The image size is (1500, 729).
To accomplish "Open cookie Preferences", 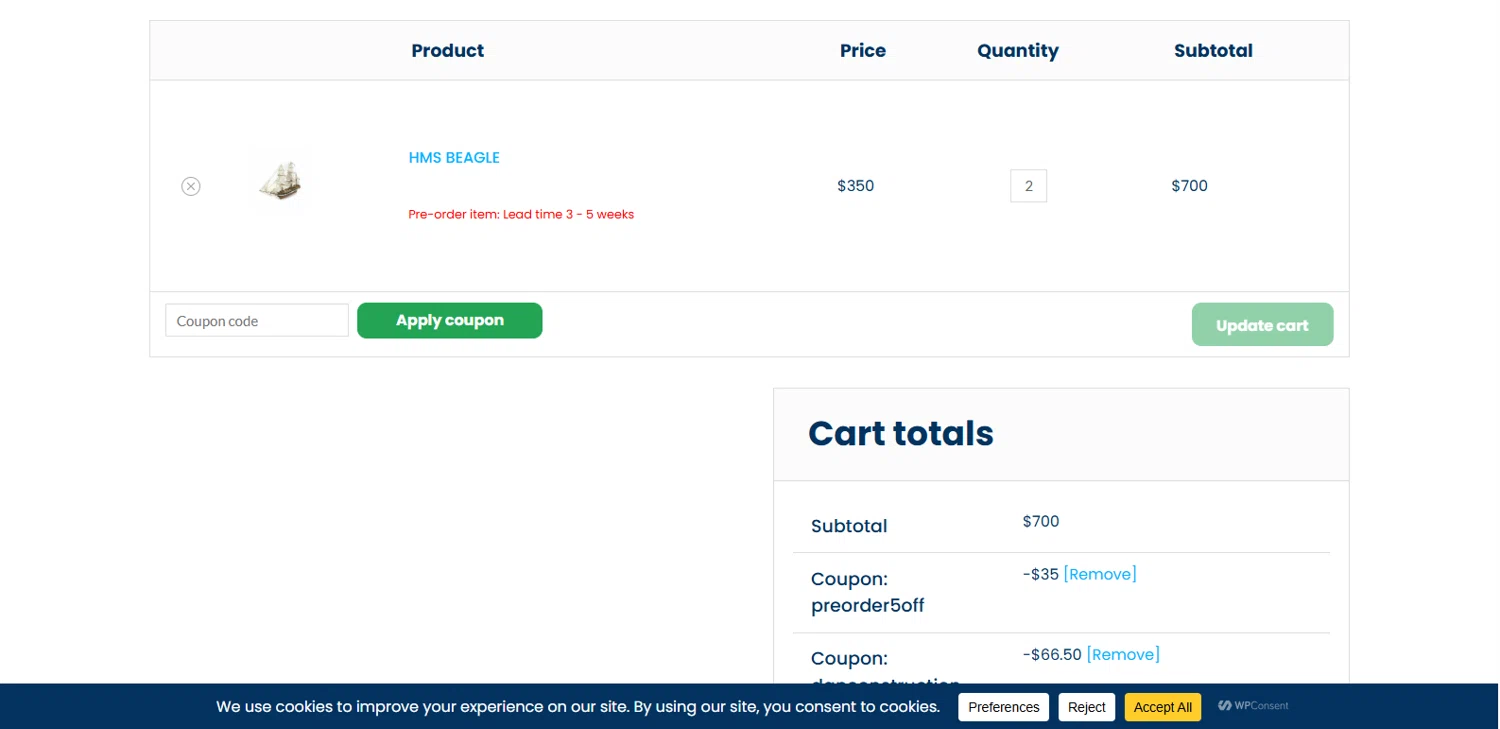I will pos(1003,707).
